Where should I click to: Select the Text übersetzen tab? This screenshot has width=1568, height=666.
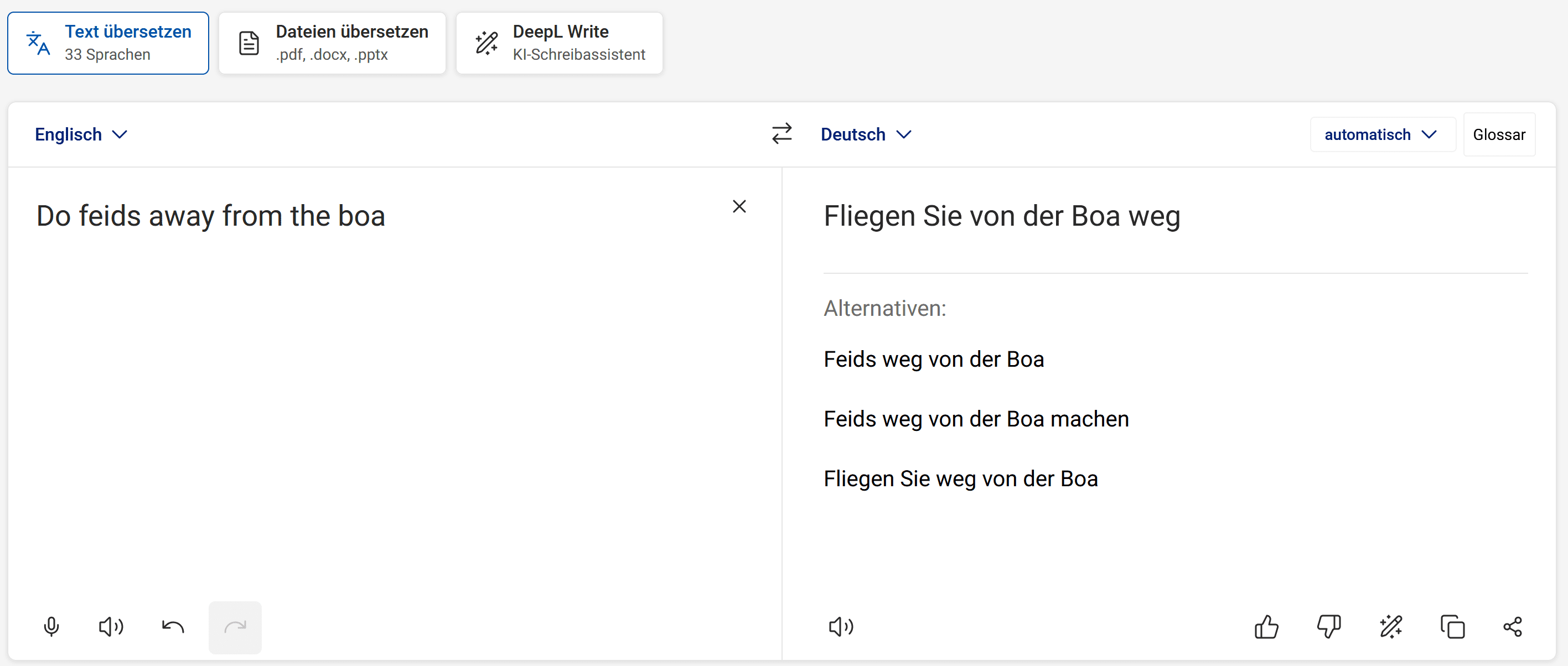(x=108, y=43)
